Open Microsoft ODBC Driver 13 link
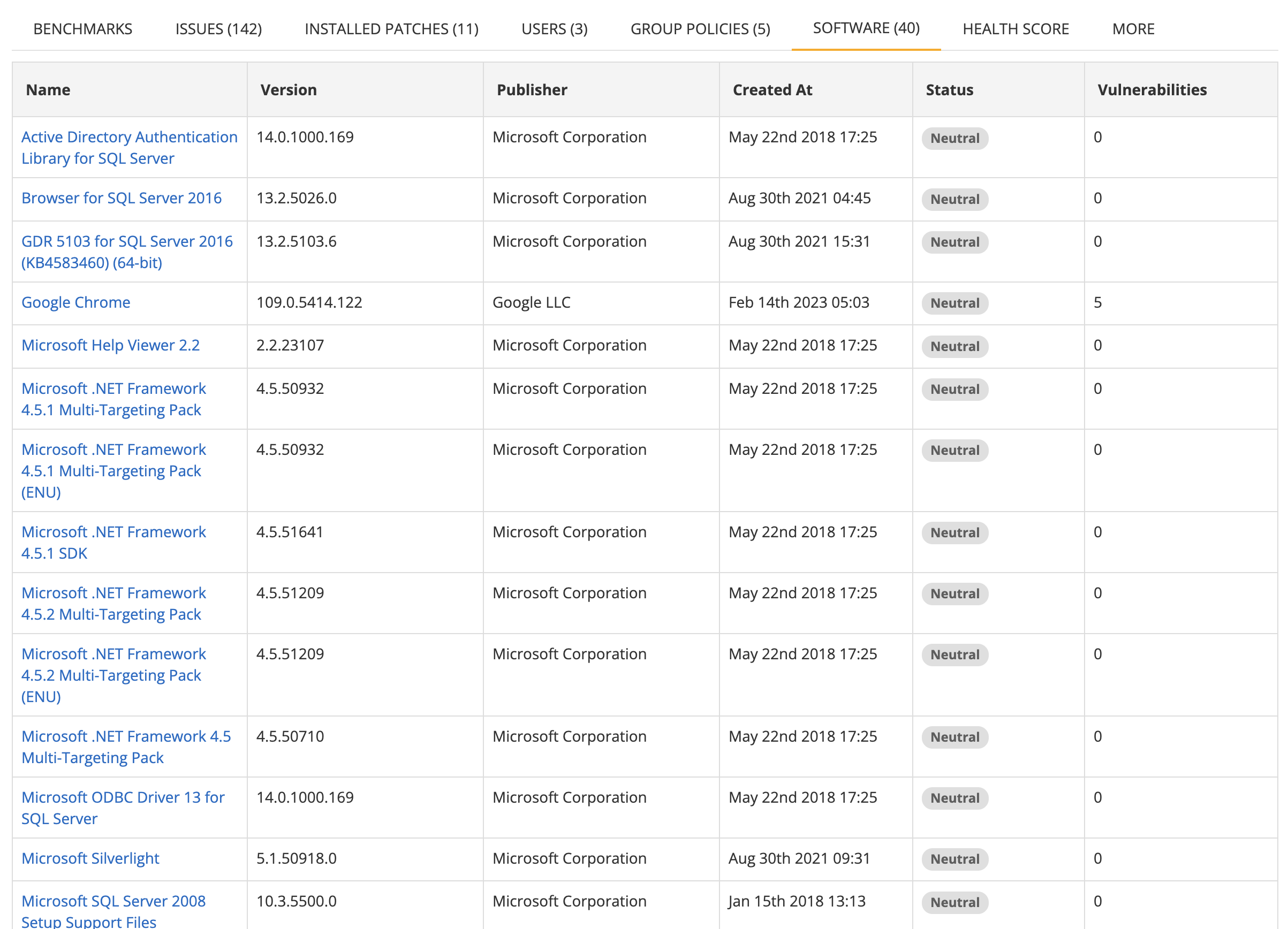Screen dimensions: 1288x929 [x=123, y=808]
